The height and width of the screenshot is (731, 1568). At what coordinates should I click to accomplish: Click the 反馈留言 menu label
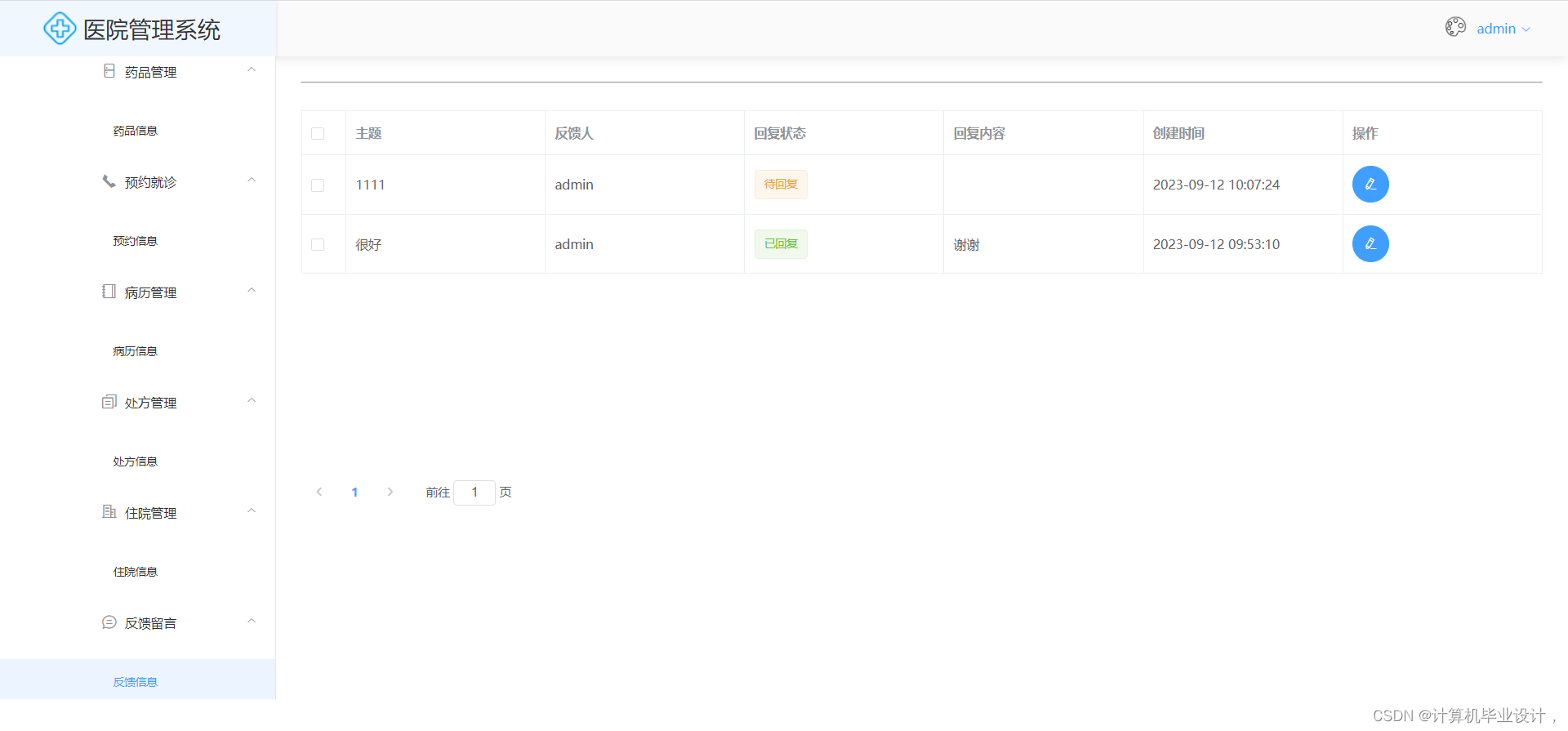(150, 623)
